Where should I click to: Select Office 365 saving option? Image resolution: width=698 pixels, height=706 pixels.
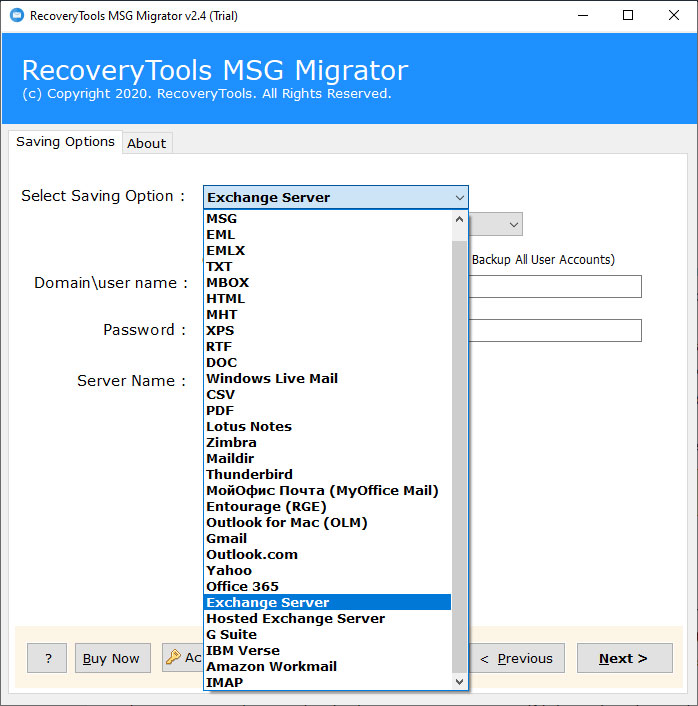point(327,586)
